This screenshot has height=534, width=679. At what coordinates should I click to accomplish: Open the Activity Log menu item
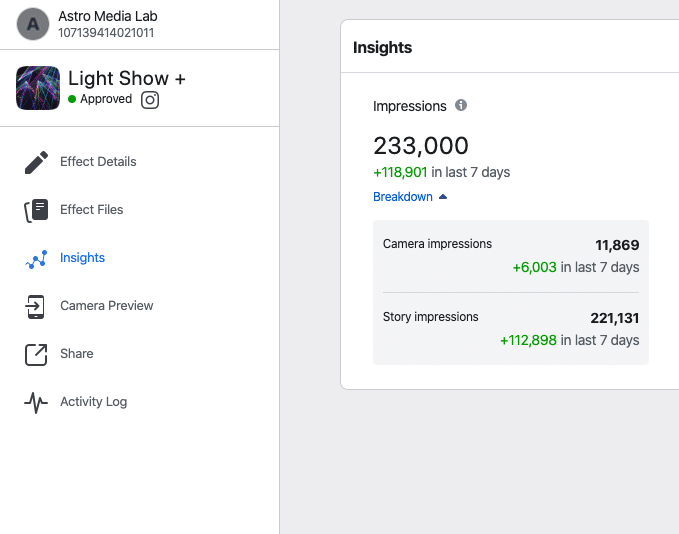tap(94, 402)
